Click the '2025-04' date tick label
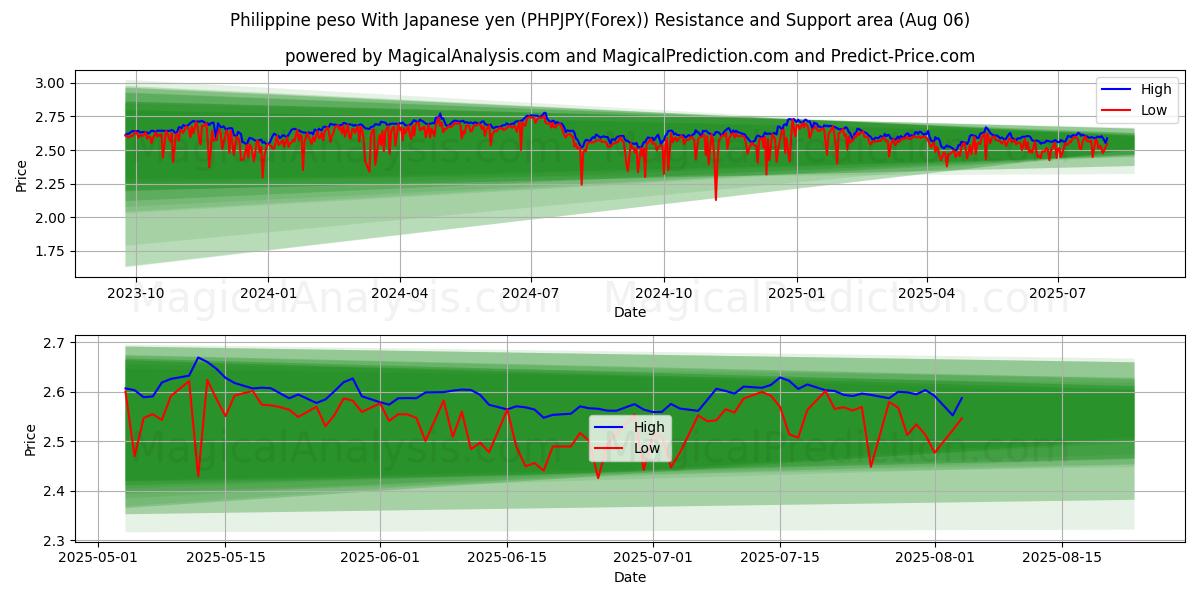 (x=926, y=293)
